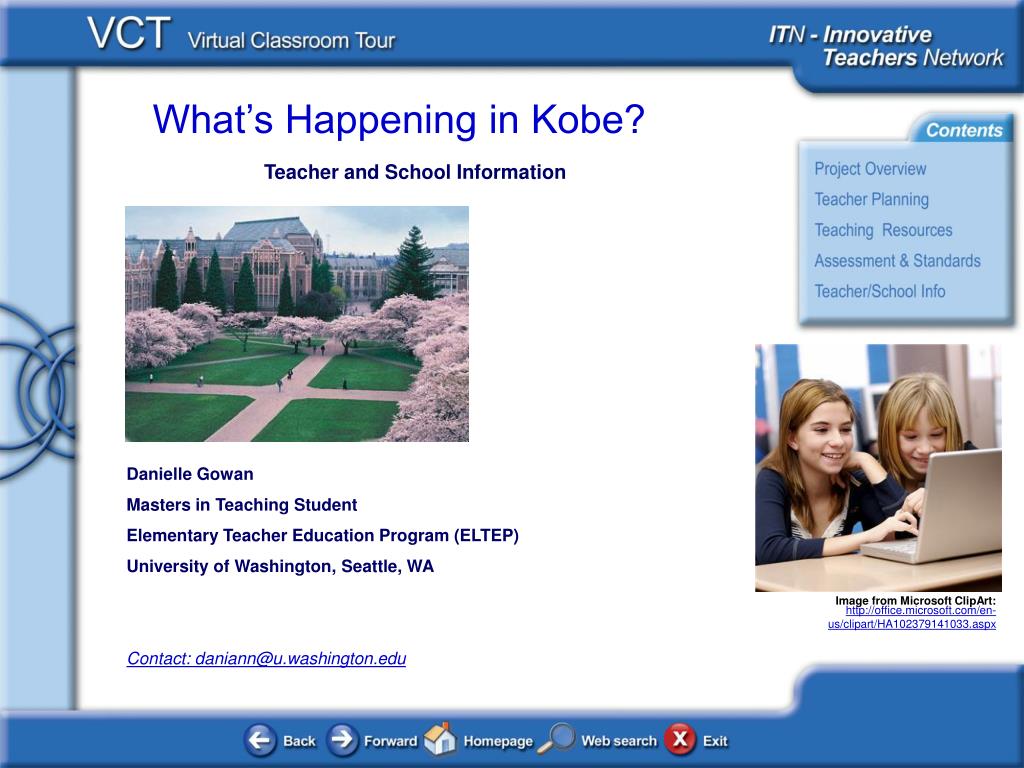
Task: Open Teaching Resources in Contents
Action: [x=883, y=230]
